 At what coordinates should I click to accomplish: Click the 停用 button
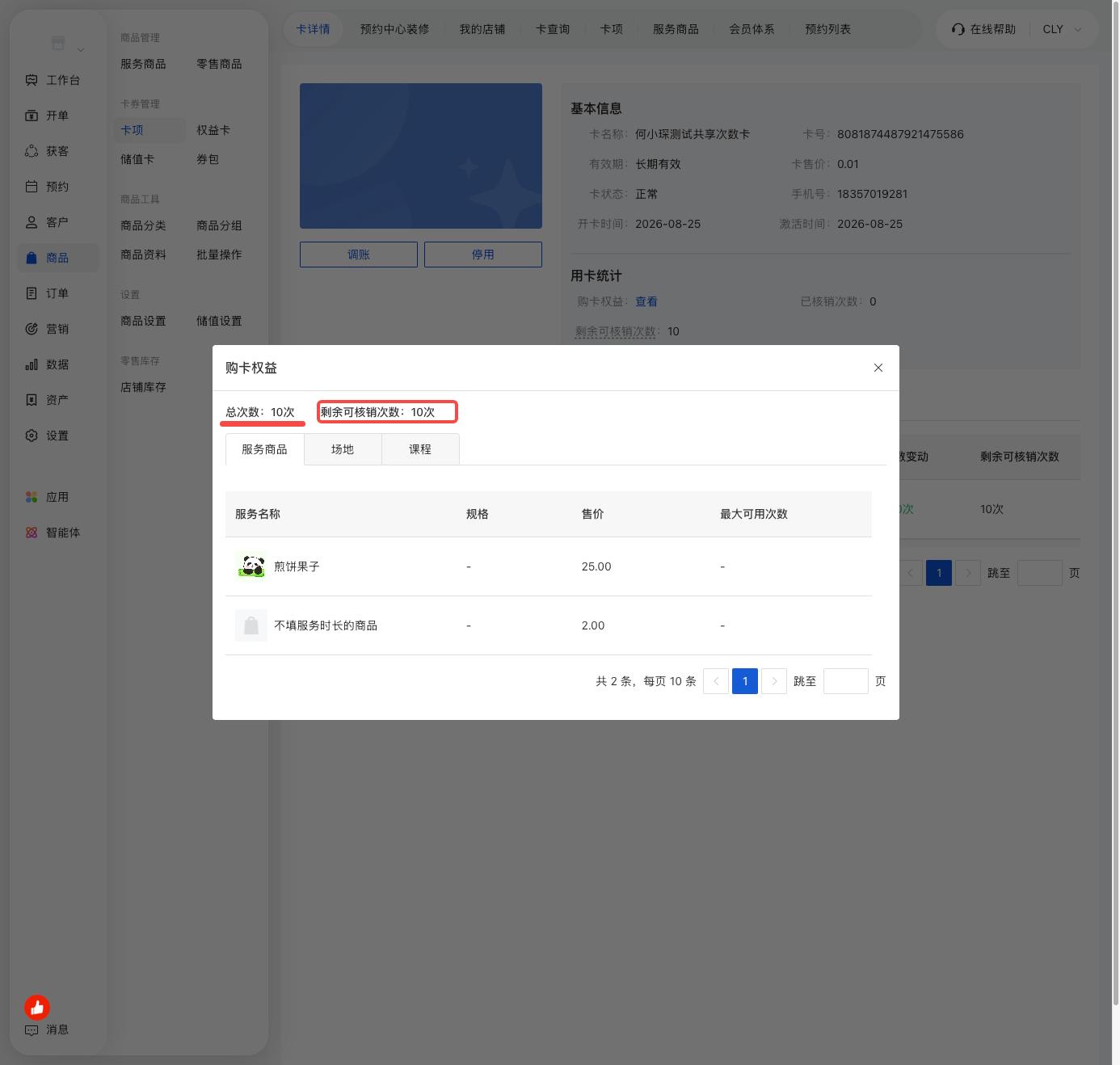[483, 255]
